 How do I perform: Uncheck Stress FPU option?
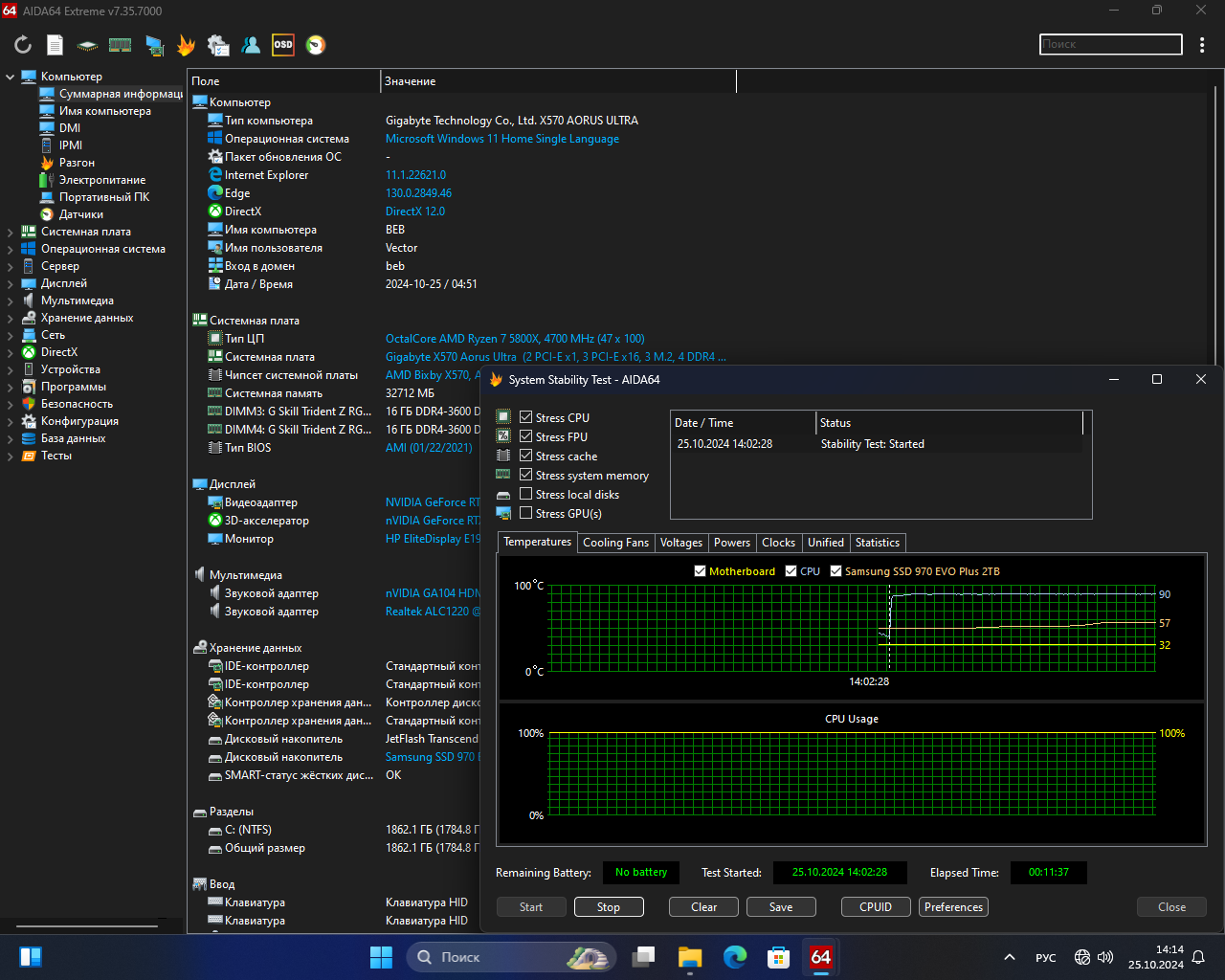point(525,436)
